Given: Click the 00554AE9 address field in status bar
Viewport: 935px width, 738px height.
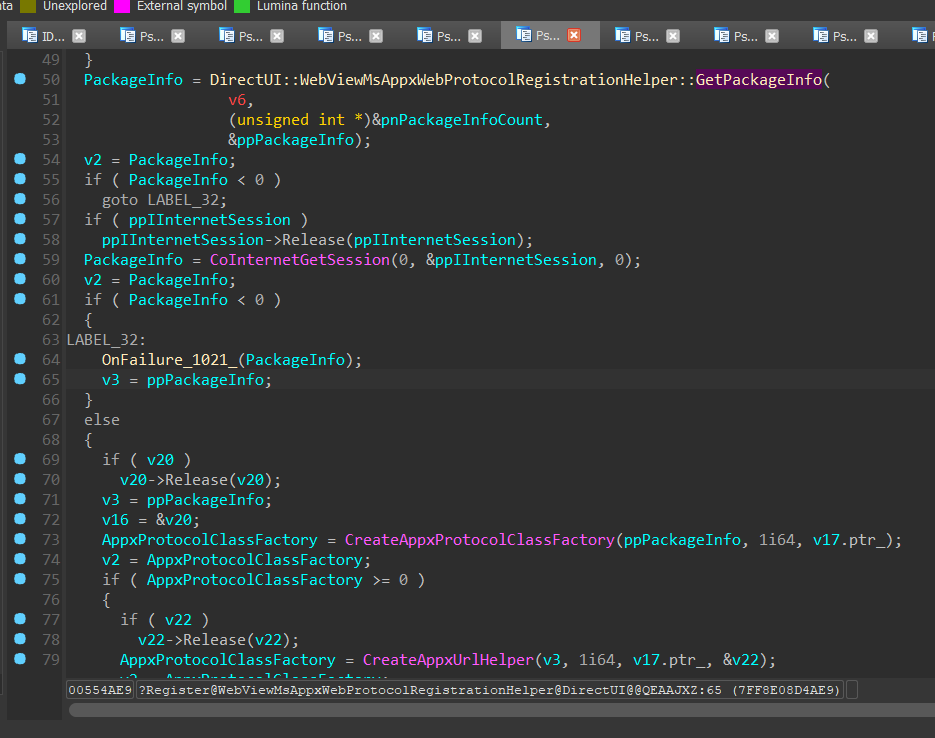Looking at the screenshot, I should click(x=100, y=690).
